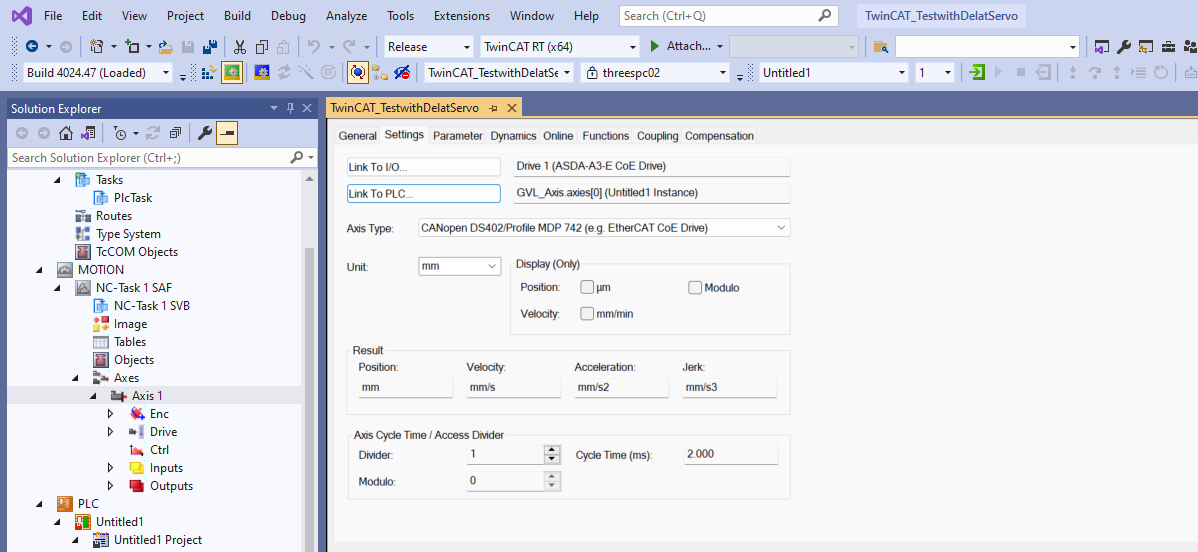Image resolution: width=1198 pixels, height=552 pixels.
Task: Click the Show Online Data icon
Action: 357,73
